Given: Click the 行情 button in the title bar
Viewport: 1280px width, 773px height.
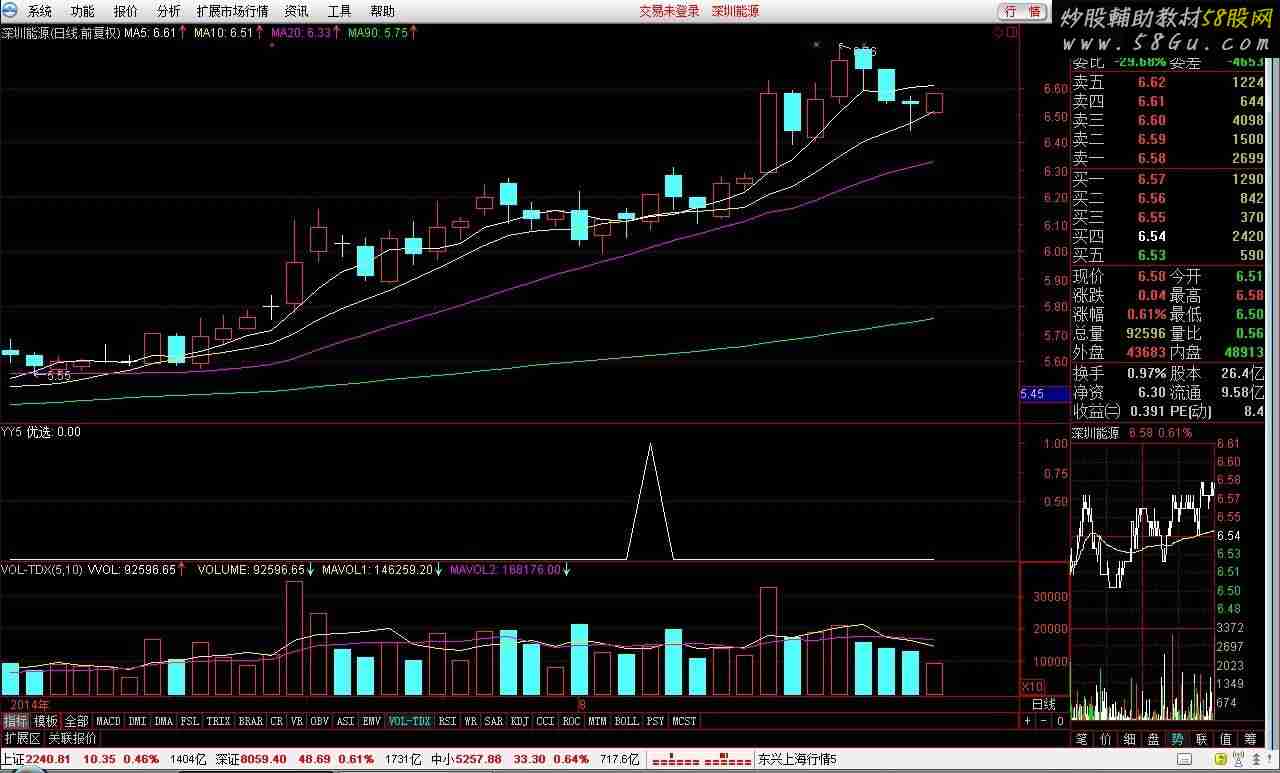Looking at the screenshot, I should (x=1023, y=11).
